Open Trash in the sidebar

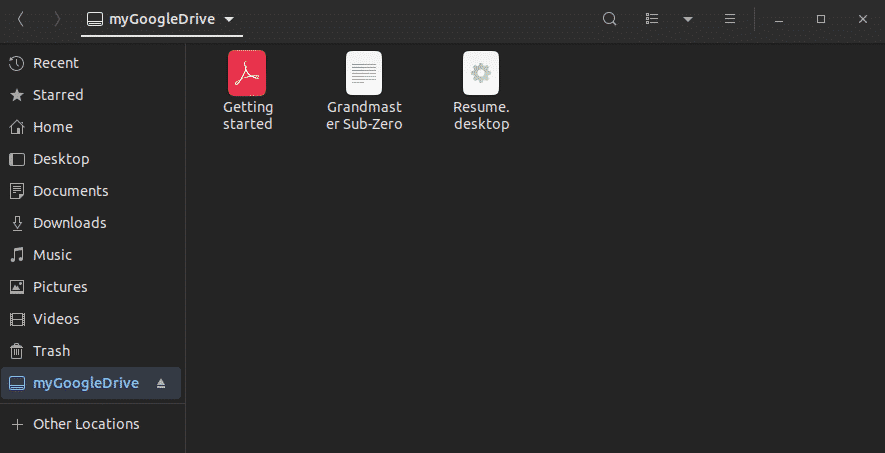[93, 351]
